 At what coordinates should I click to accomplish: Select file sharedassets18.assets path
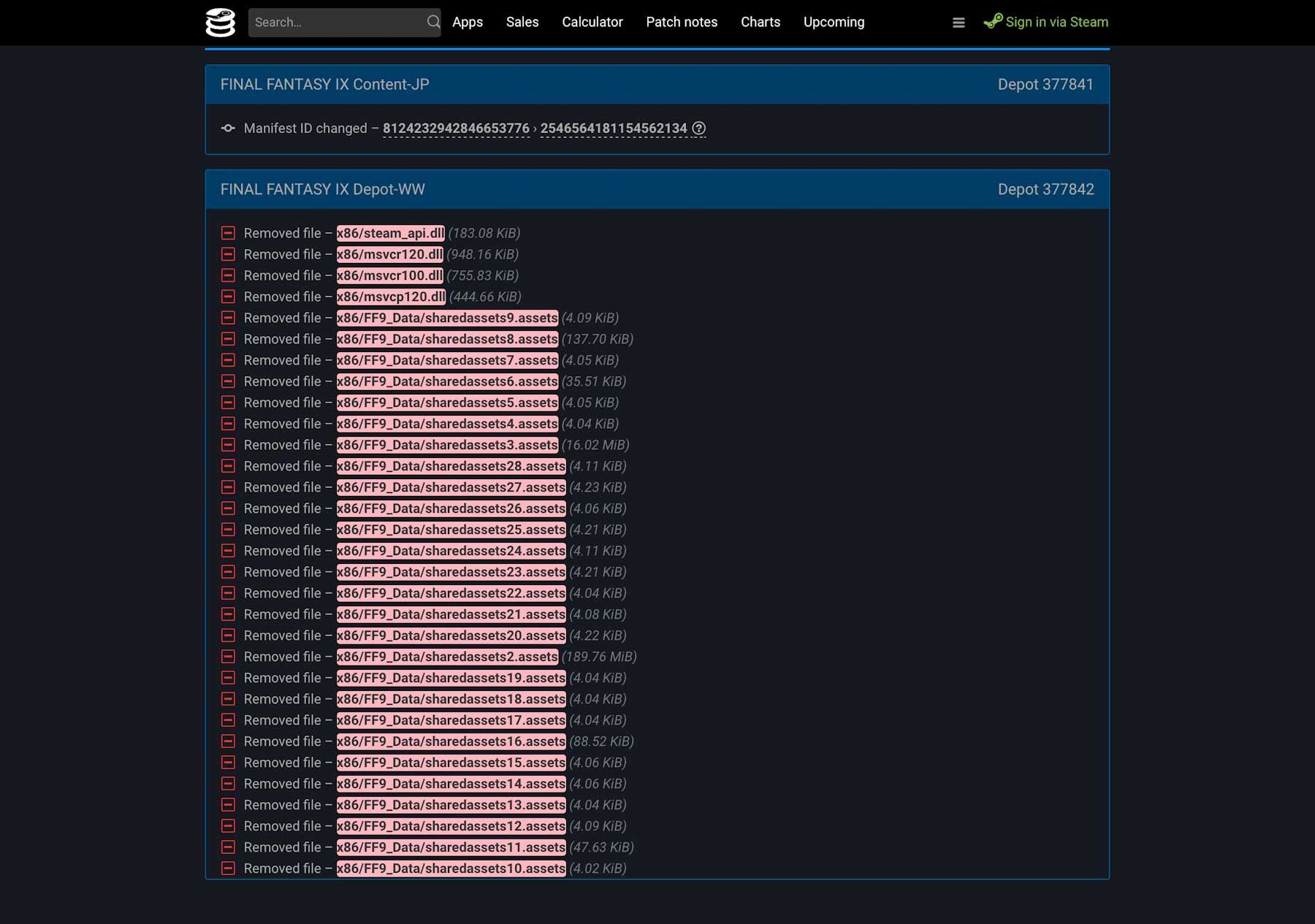(x=451, y=699)
